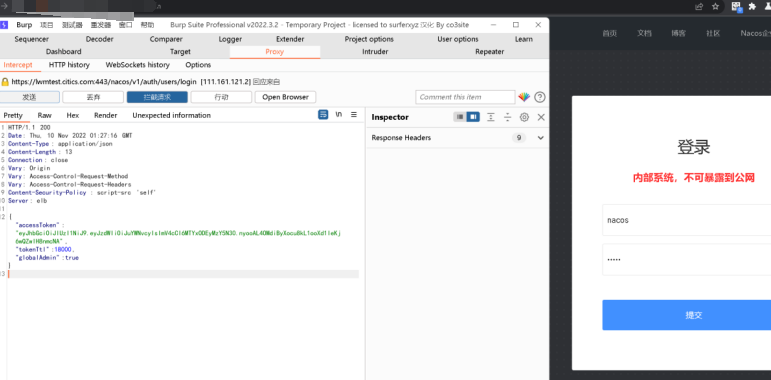This screenshot has height=380, width=771.
Task: Open the Burp menu
Action: tap(24, 25)
